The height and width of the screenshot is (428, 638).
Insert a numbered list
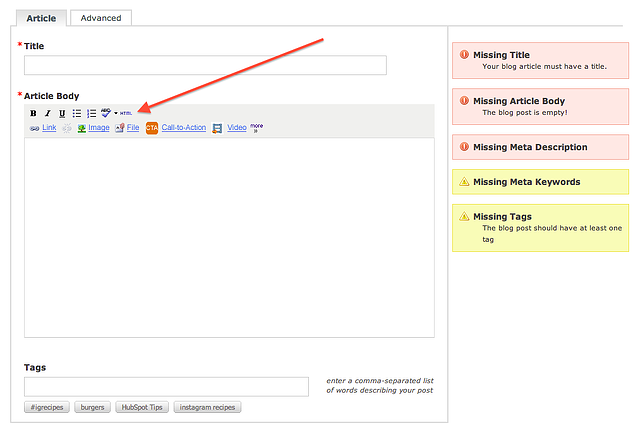click(x=92, y=113)
